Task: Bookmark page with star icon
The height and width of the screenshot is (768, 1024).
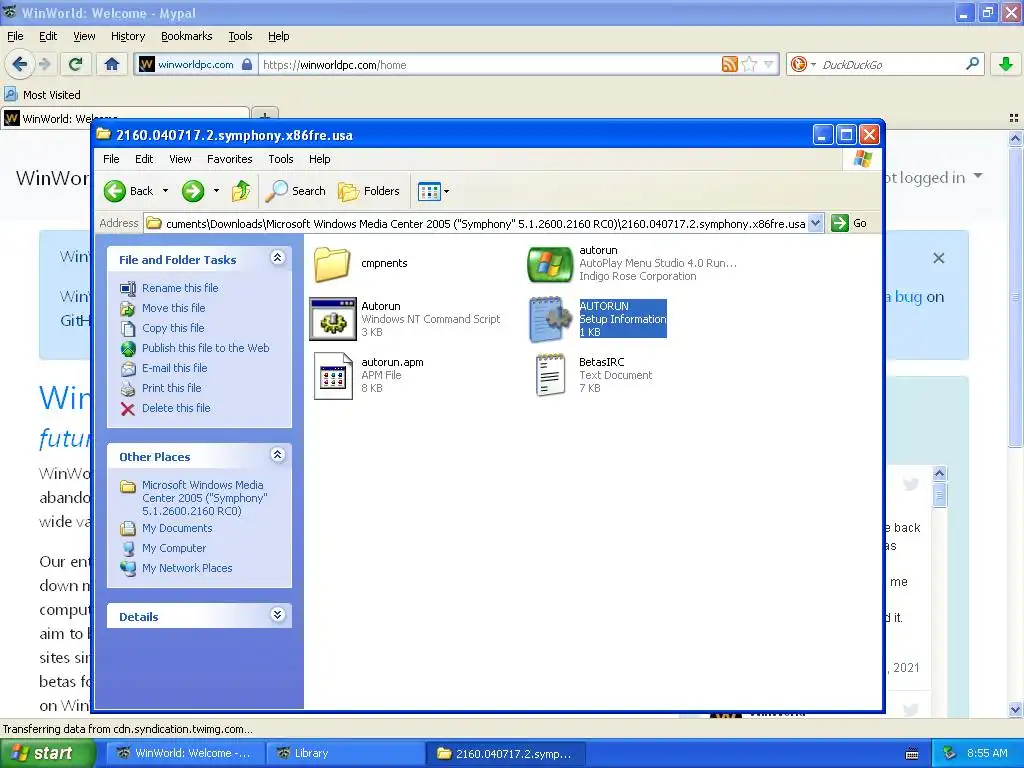Action: pos(749,64)
